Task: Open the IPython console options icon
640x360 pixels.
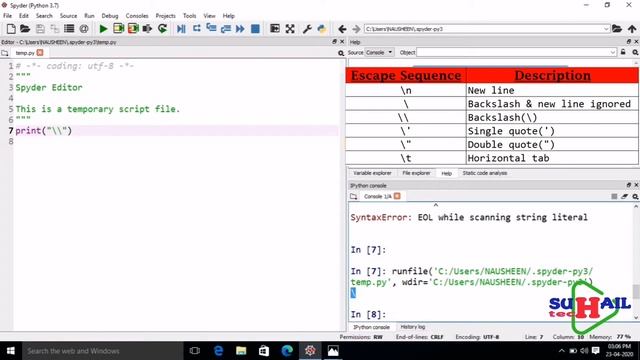Action: point(635,196)
